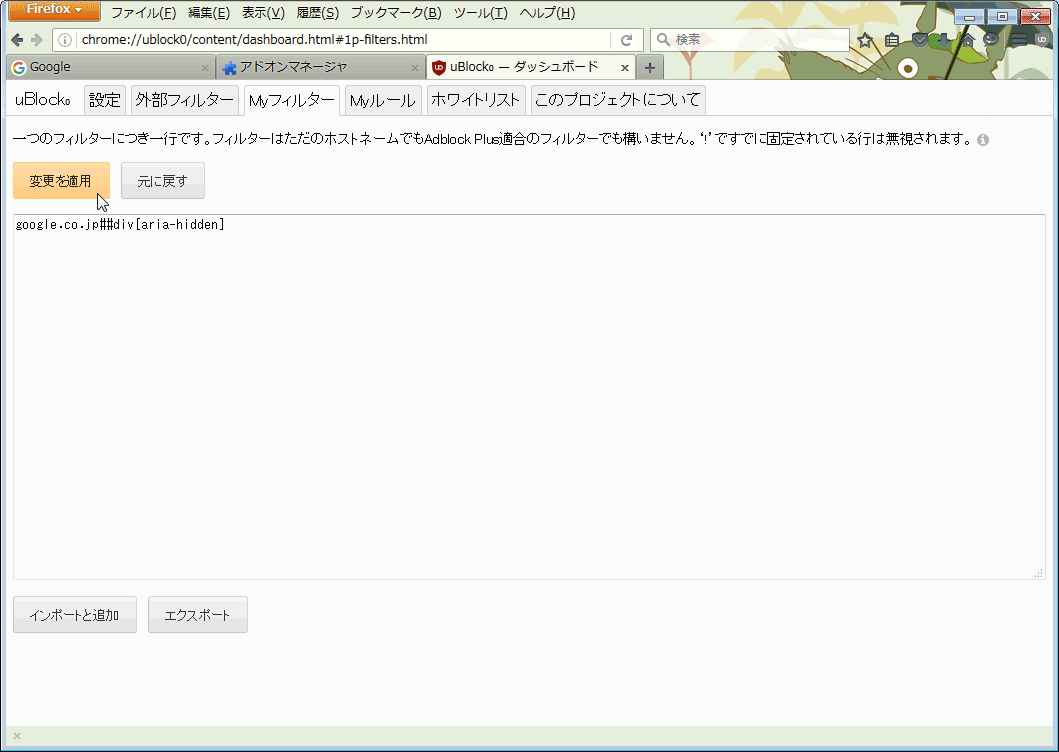This screenshot has width=1059, height=752.
Task: Close the Google tab
Action: click(205, 68)
